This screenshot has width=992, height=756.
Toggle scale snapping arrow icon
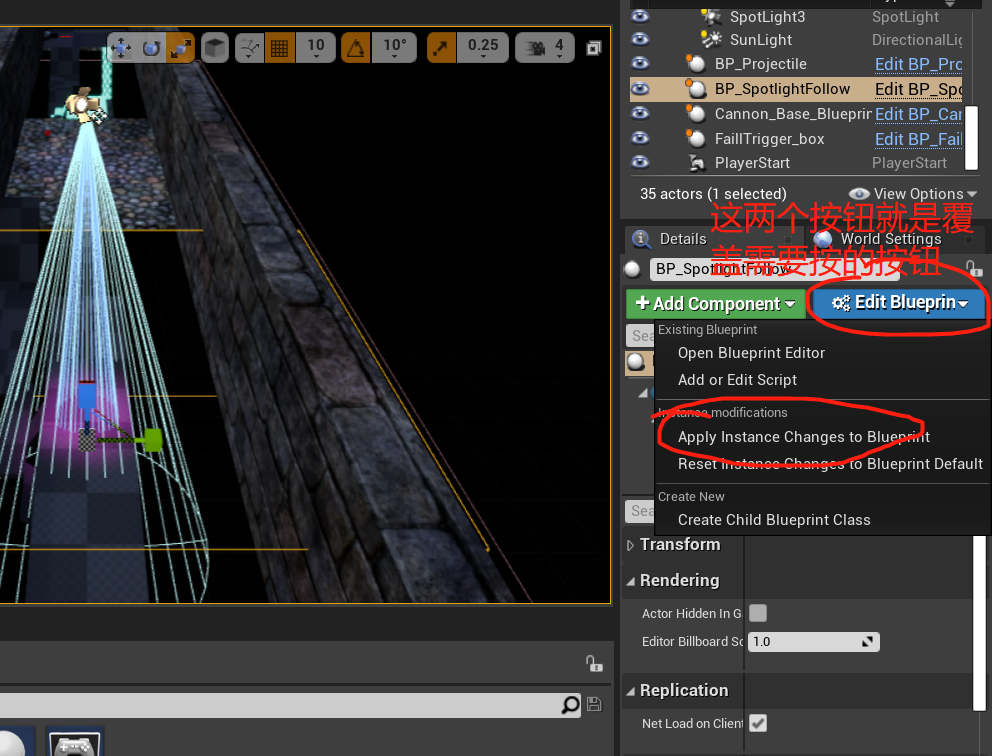[441, 47]
